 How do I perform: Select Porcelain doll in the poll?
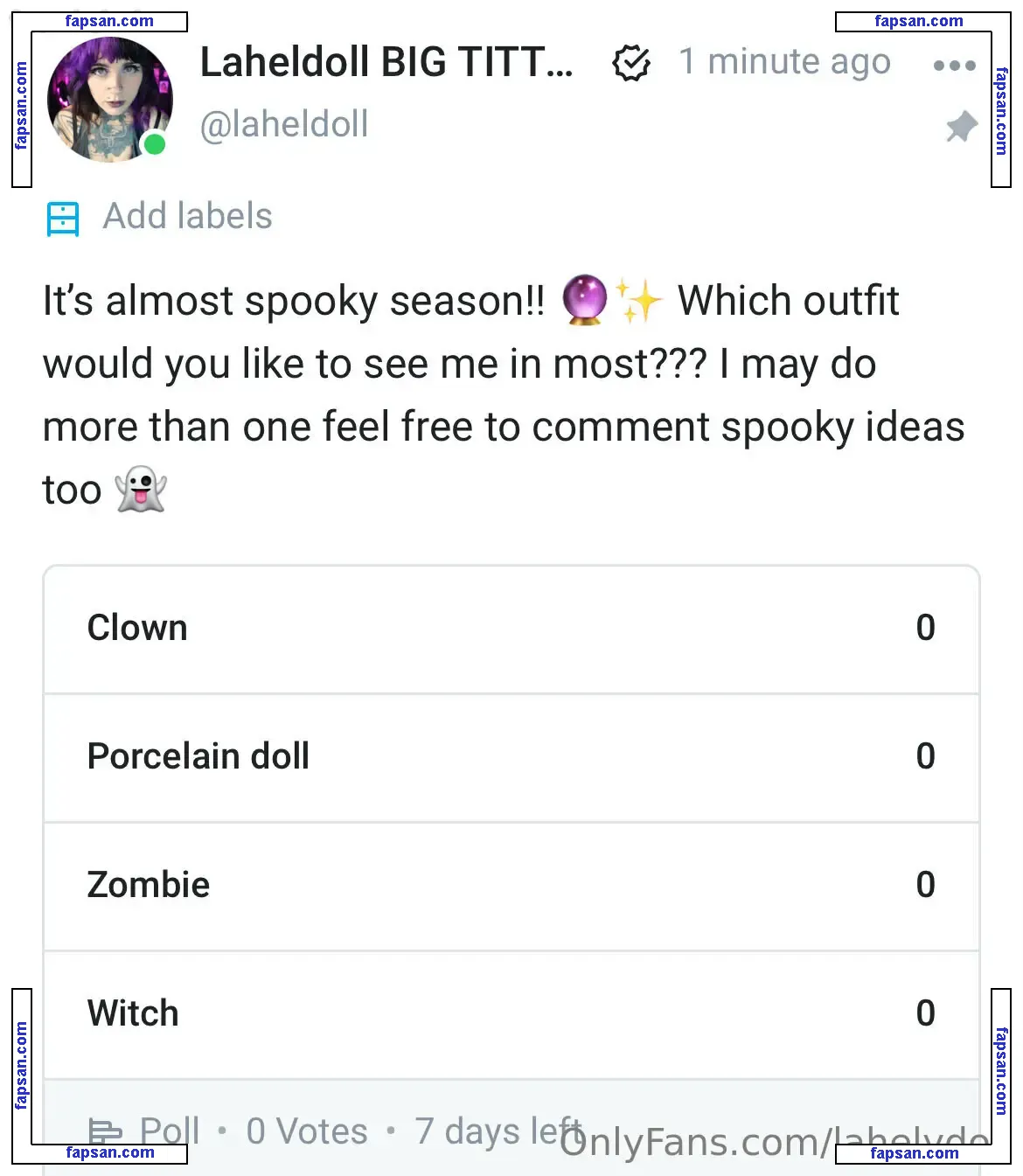click(511, 757)
